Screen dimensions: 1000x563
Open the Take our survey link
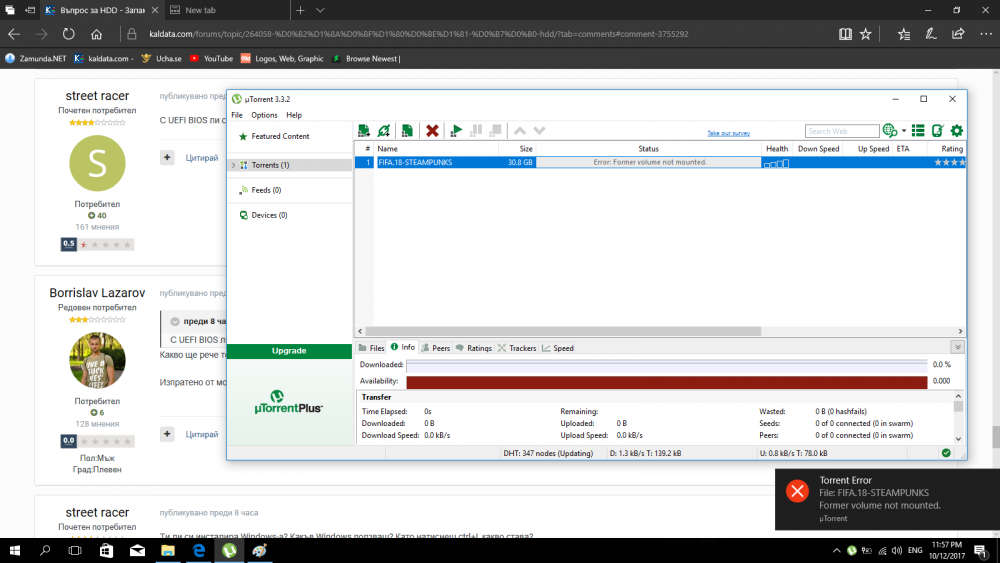coord(728,133)
